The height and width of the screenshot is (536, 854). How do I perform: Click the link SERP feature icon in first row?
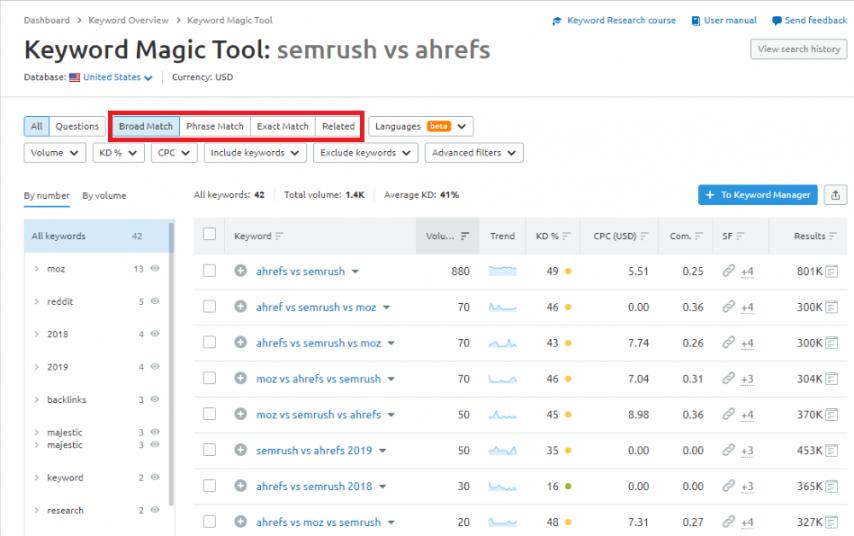click(729, 271)
